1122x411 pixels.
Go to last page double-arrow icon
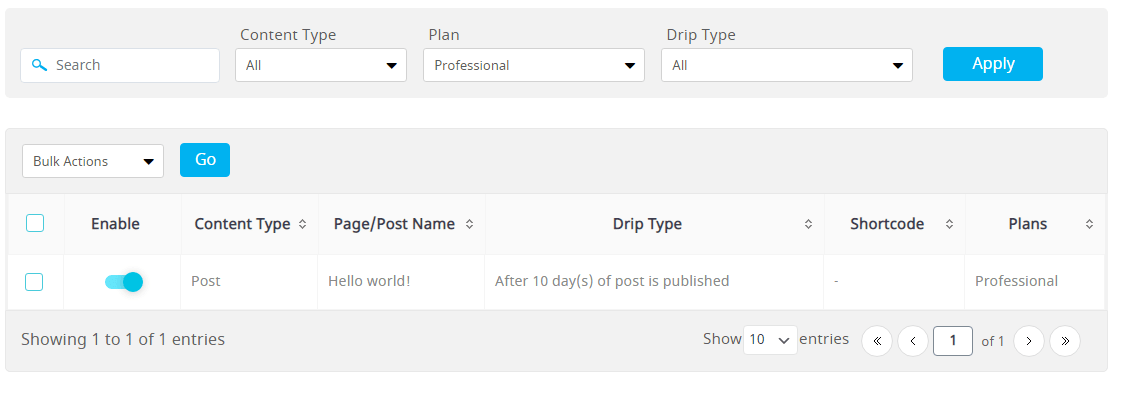tap(1065, 341)
